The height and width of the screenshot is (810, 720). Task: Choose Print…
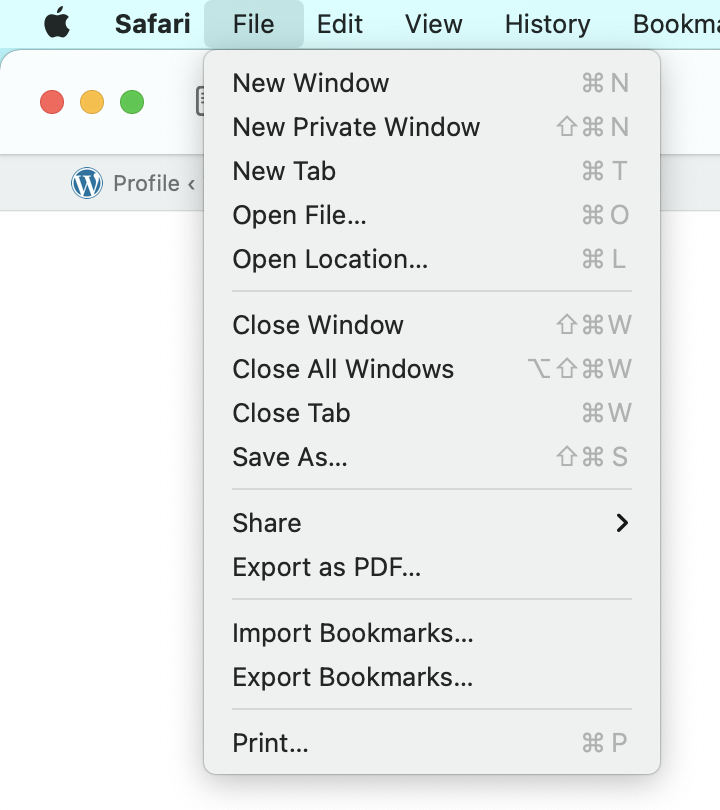coord(432,743)
